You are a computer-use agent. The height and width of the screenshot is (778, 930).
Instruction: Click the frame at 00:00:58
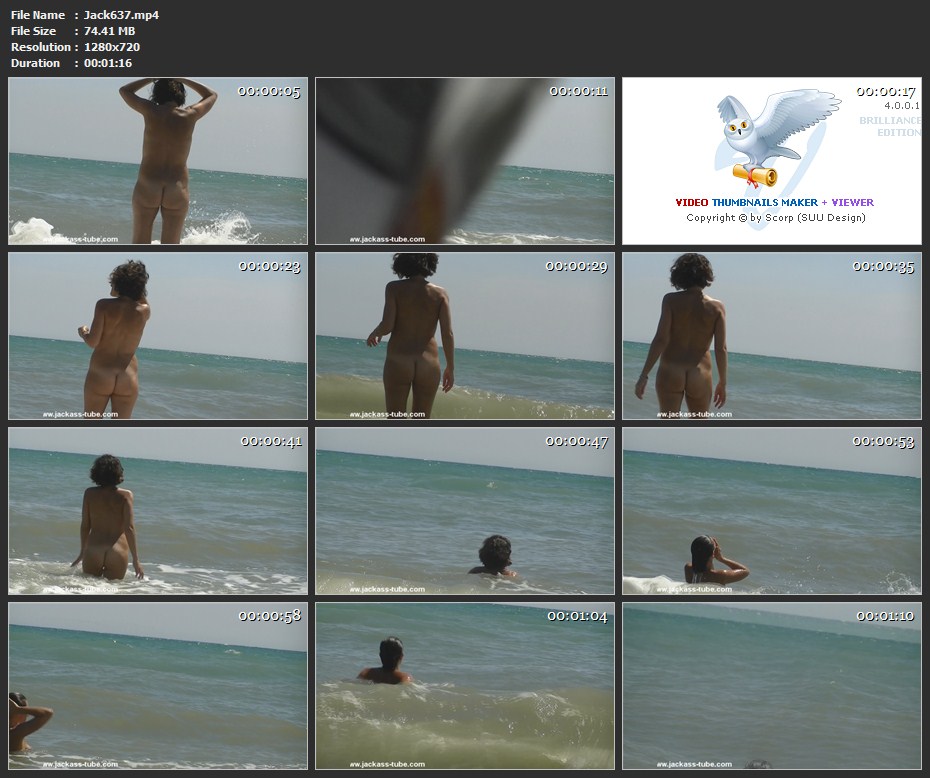158,686
